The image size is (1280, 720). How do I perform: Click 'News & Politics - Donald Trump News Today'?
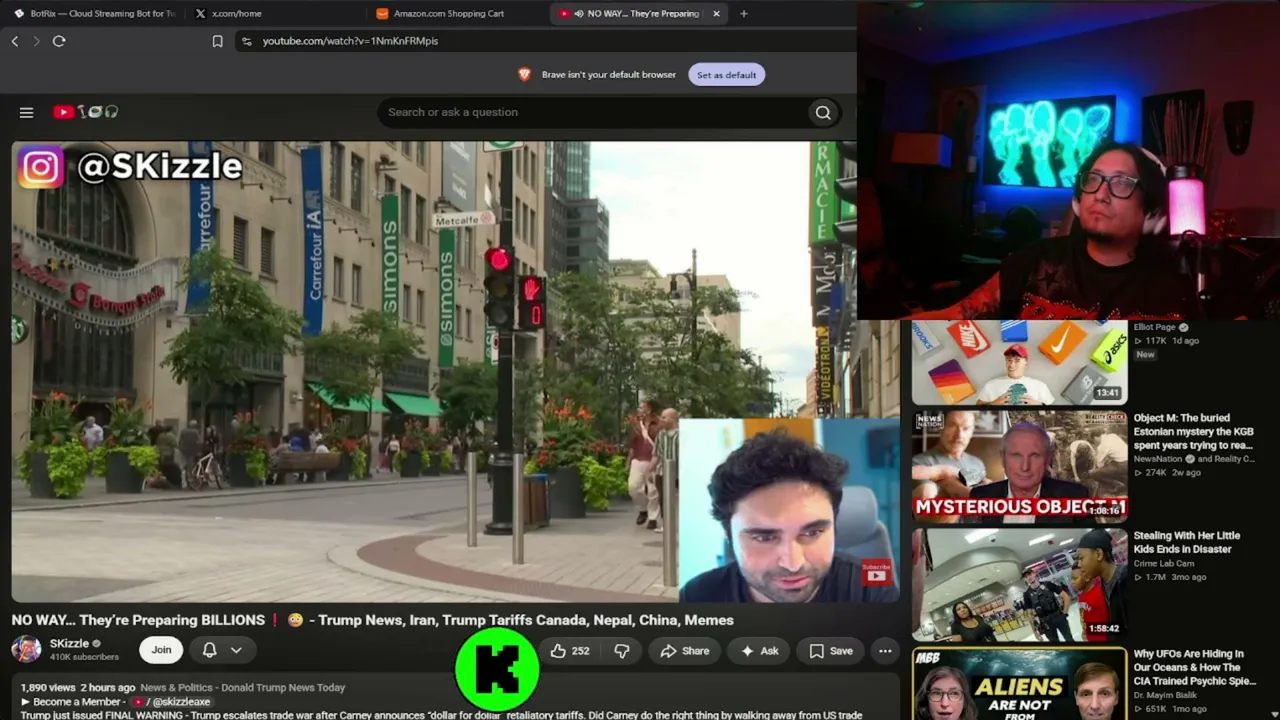click(x=243, y=688)
